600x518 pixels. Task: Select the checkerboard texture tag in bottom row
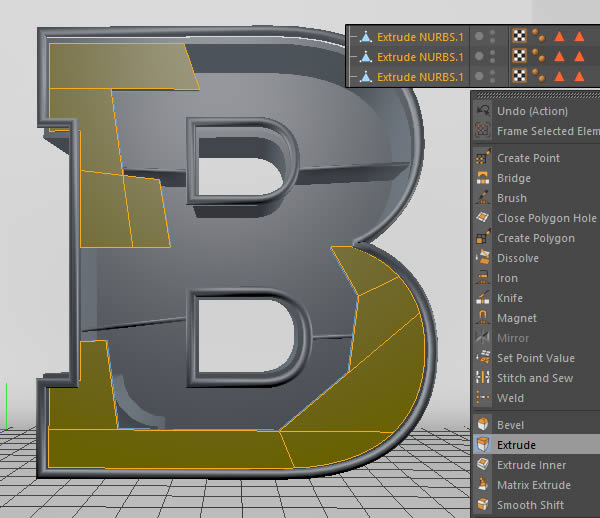click(519, 76)
